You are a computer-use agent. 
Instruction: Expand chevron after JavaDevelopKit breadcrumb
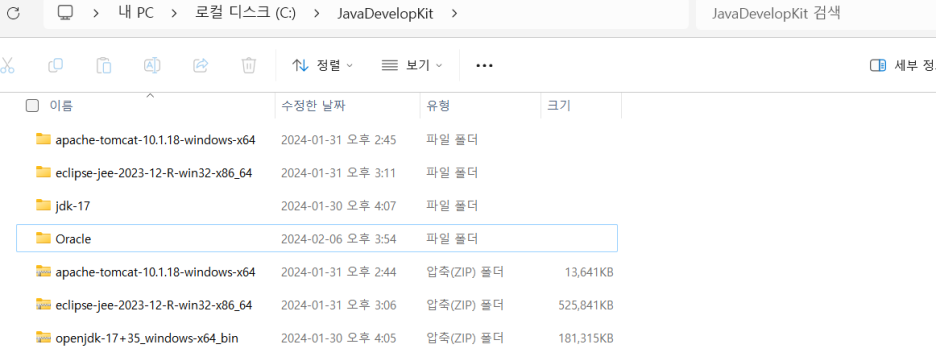tap(455, 13)
